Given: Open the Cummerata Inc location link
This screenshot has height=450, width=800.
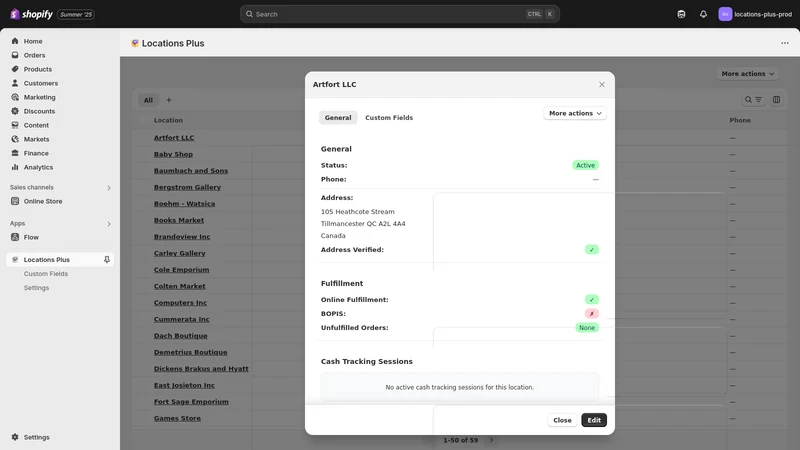Looking at the screenshot, I should tap(182, 319).
